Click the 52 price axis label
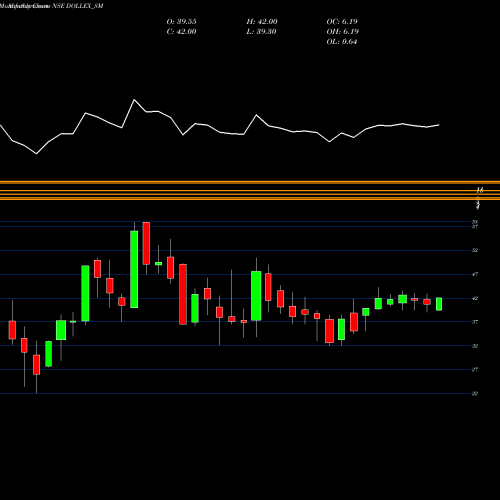The image size is (500, 500). (x=475, y=250)
